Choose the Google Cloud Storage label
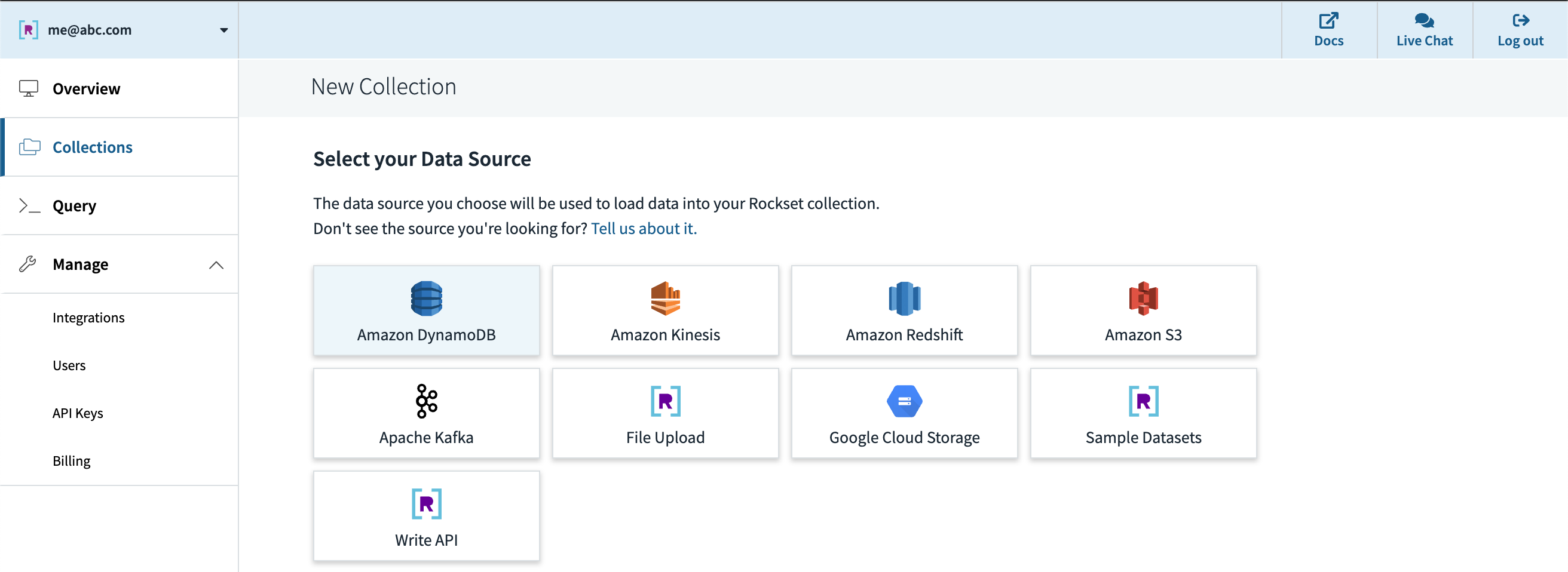This screenshot has width=1568, height=572. coord(905,438)
